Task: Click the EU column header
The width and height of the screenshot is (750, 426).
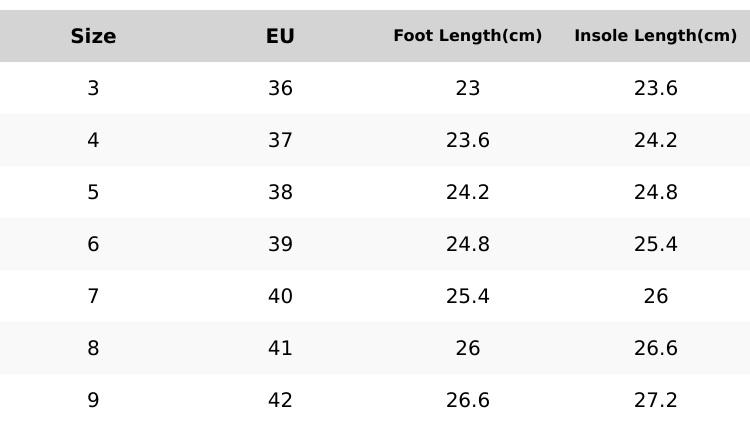Action: (280, 37)
